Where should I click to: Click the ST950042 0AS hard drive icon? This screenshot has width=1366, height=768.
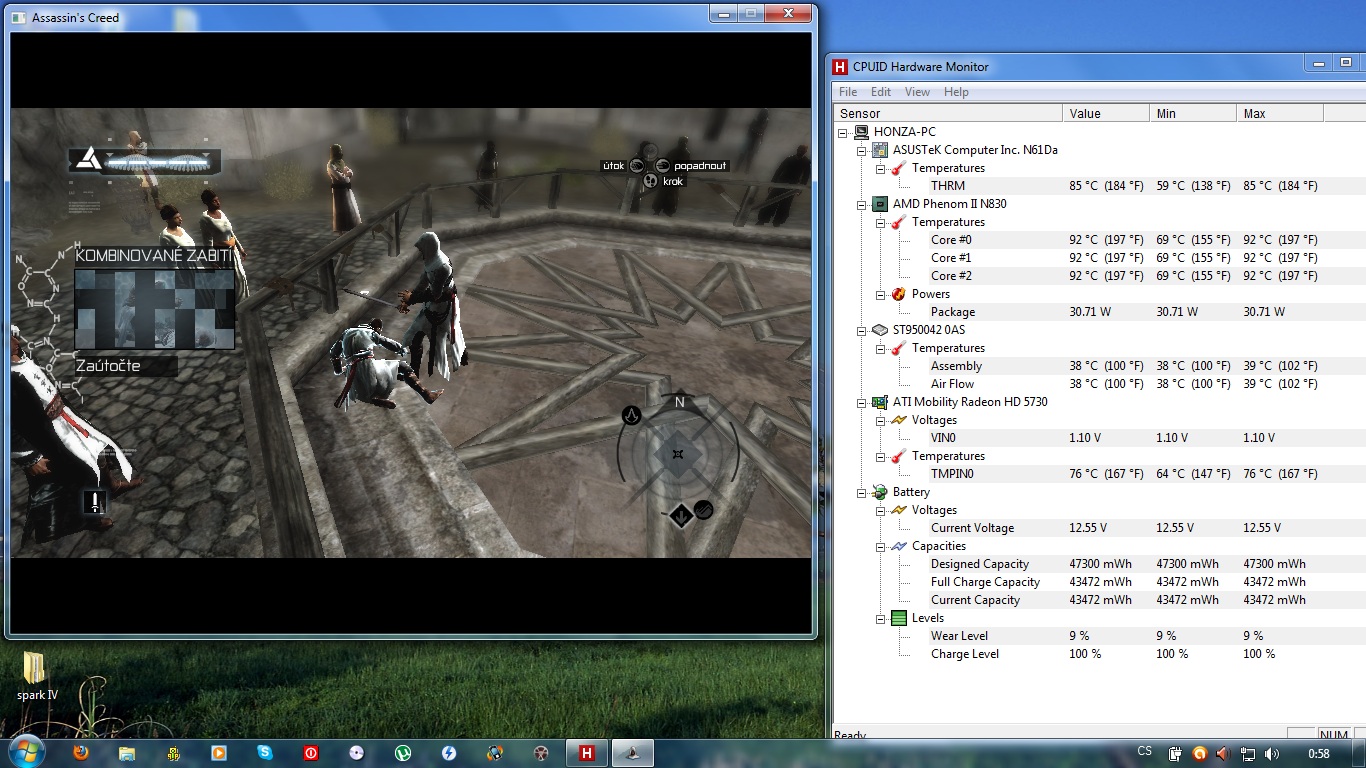(880, 330)
